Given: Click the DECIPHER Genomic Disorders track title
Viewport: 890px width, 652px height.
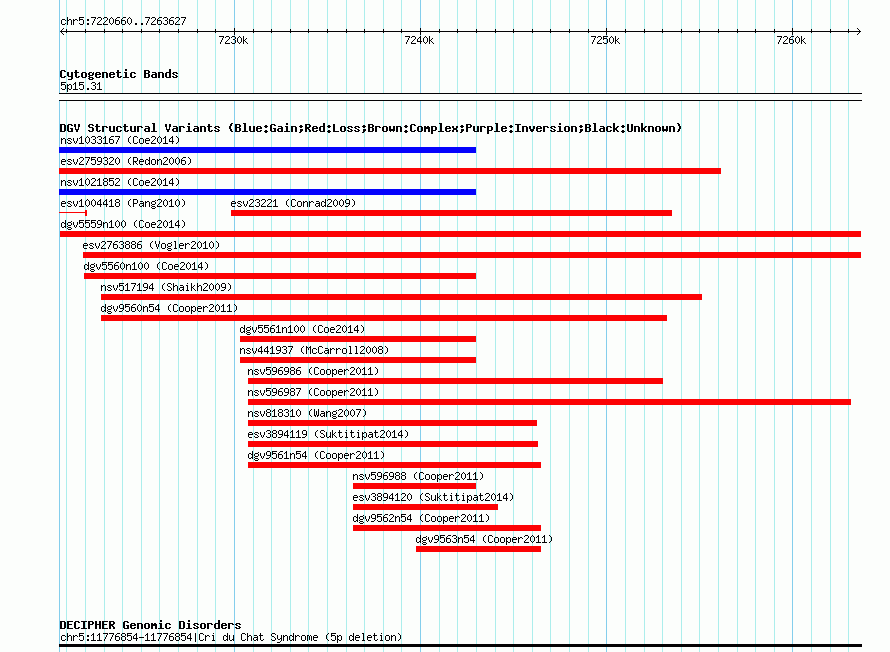Looking at the screenshot, I should pyautogui.click(x=150, y=625).
